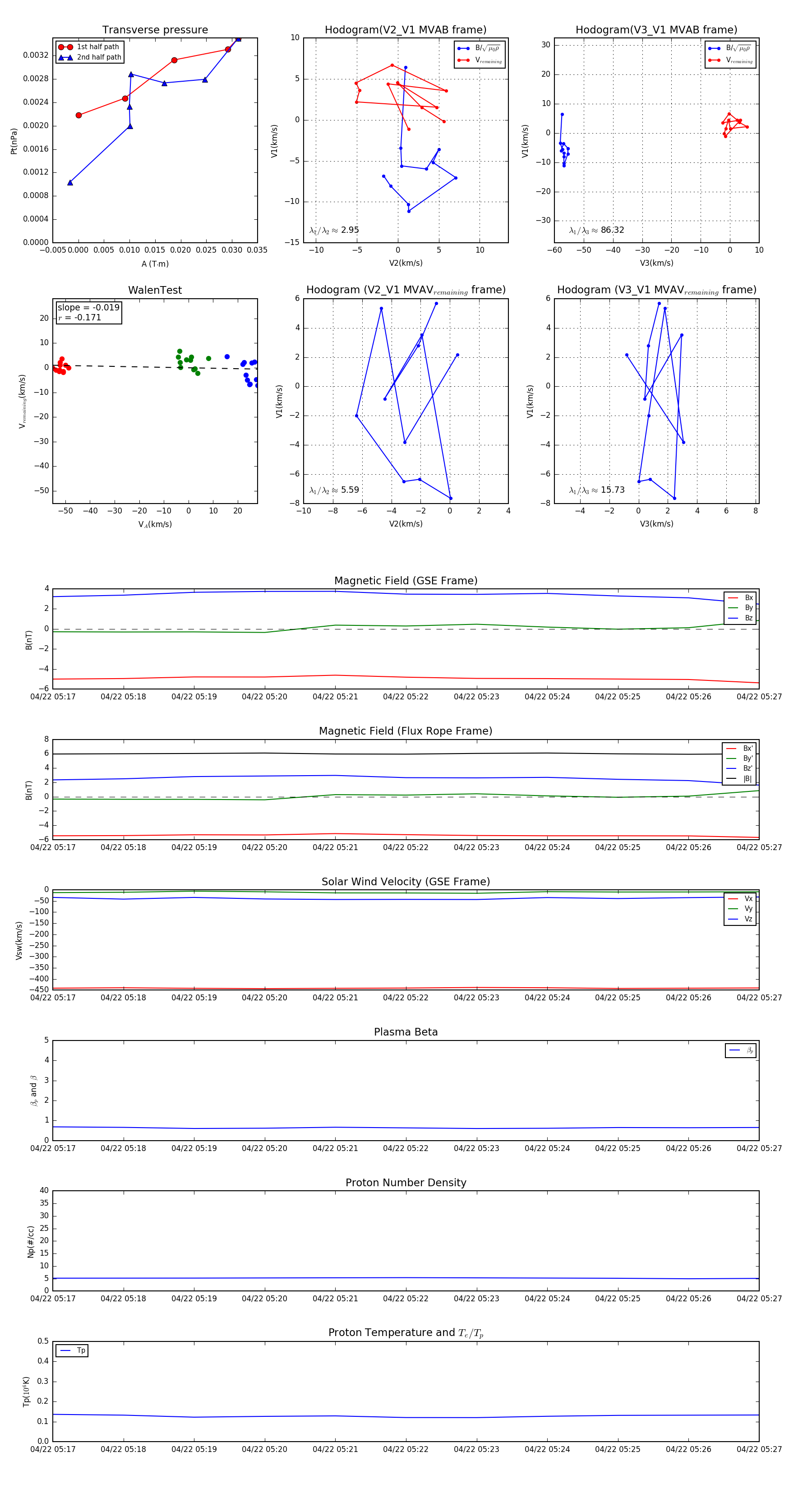The image size is (812, 1489).
Task: Click the 'Hodogram (V3_V1 MVAV remaining frame)' title
Action: point(656,290)
